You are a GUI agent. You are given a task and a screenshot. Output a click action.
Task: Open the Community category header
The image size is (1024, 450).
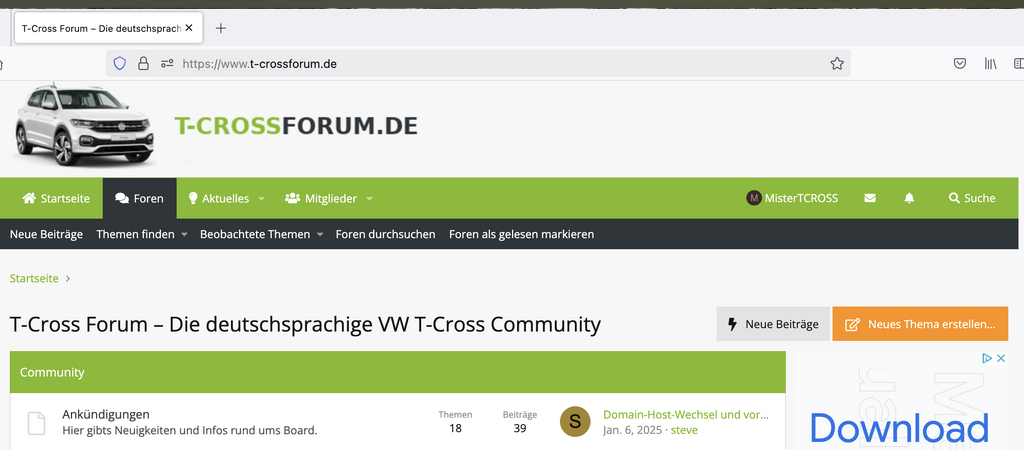52,372
